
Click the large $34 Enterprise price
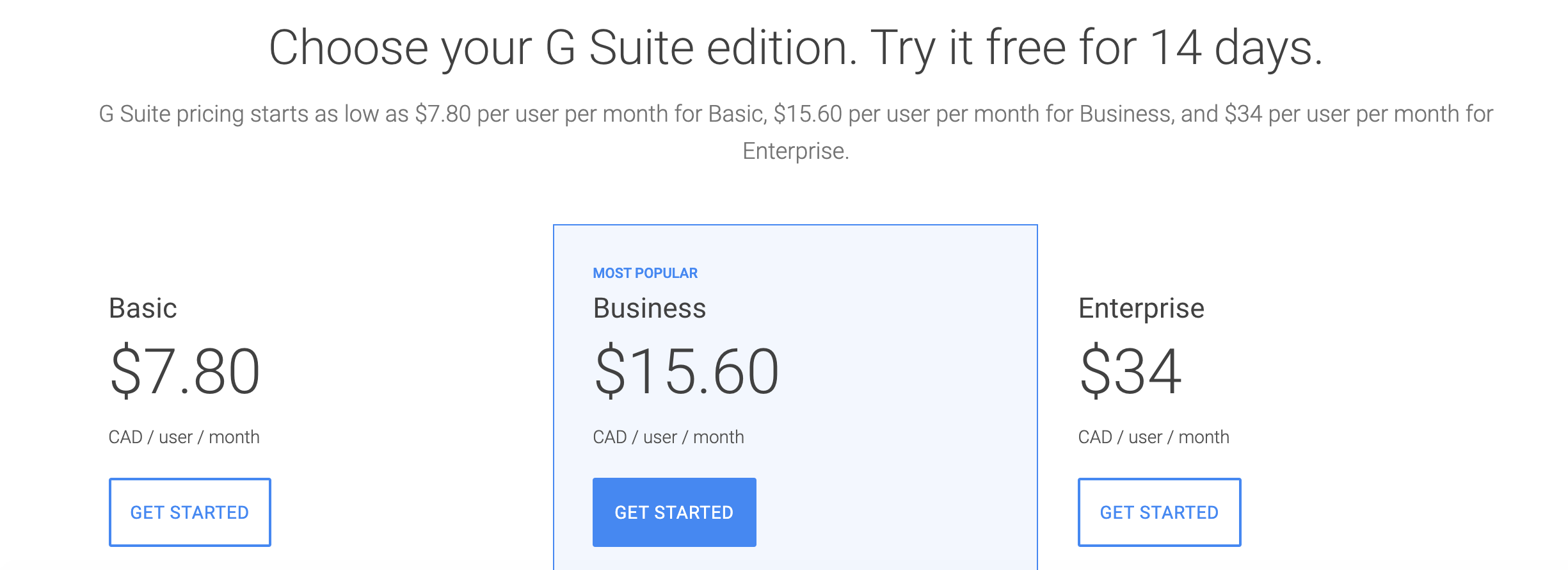coord(1130,371)
